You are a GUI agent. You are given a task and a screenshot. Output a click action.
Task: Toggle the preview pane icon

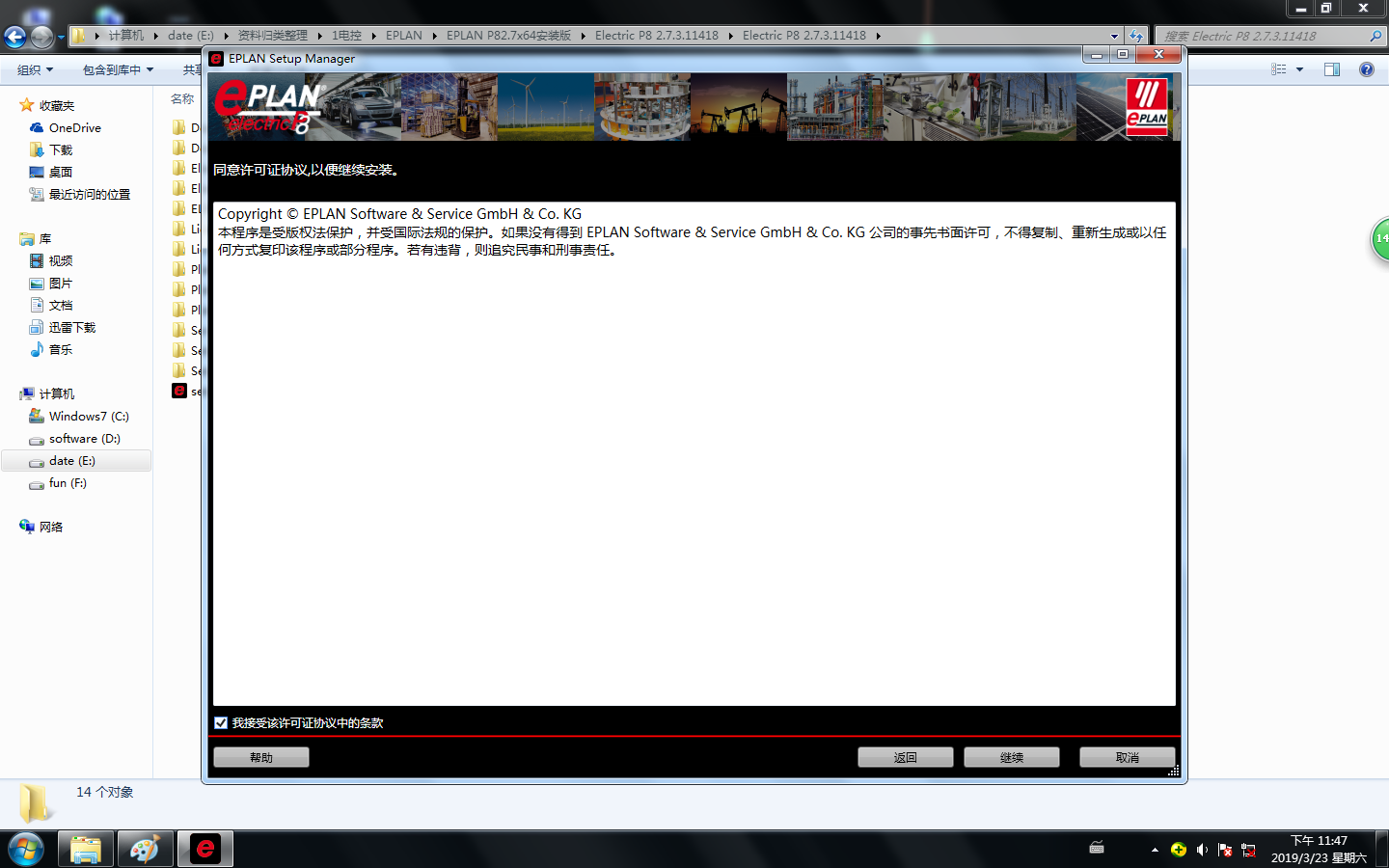[x=1332, y=69]
